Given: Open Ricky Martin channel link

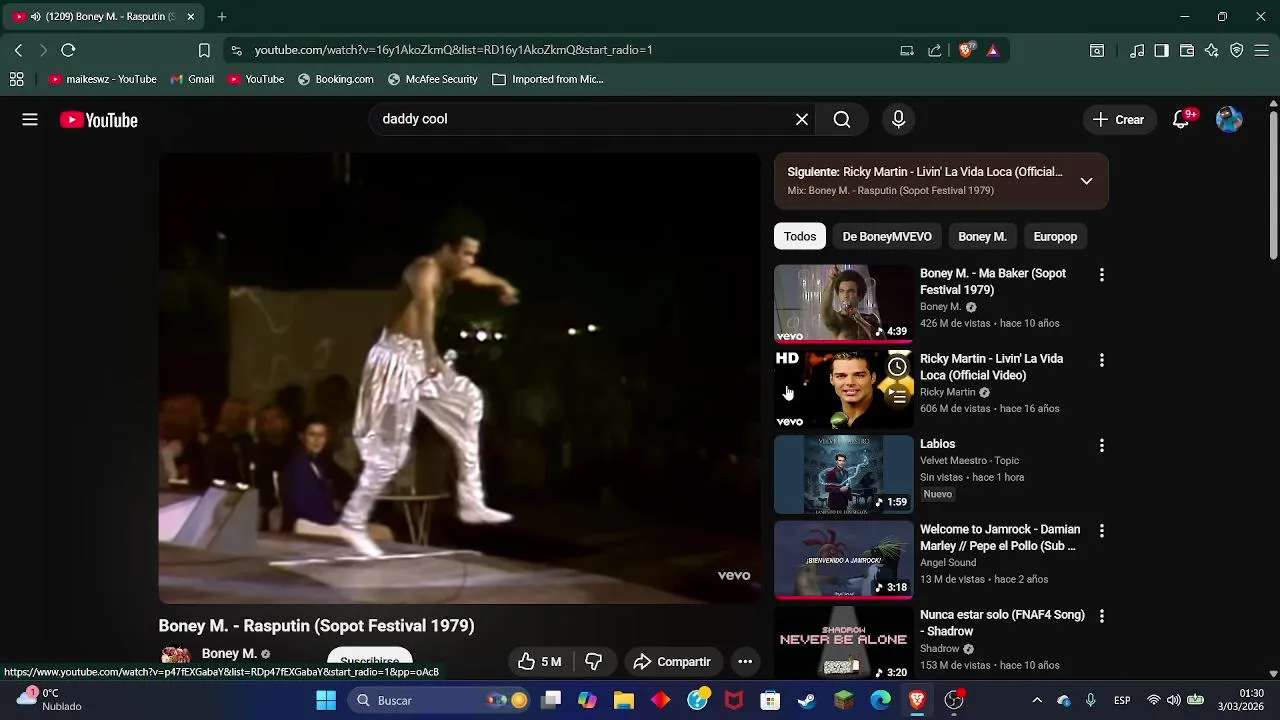Looking at the screenshot, I should [x=947, y=392].
